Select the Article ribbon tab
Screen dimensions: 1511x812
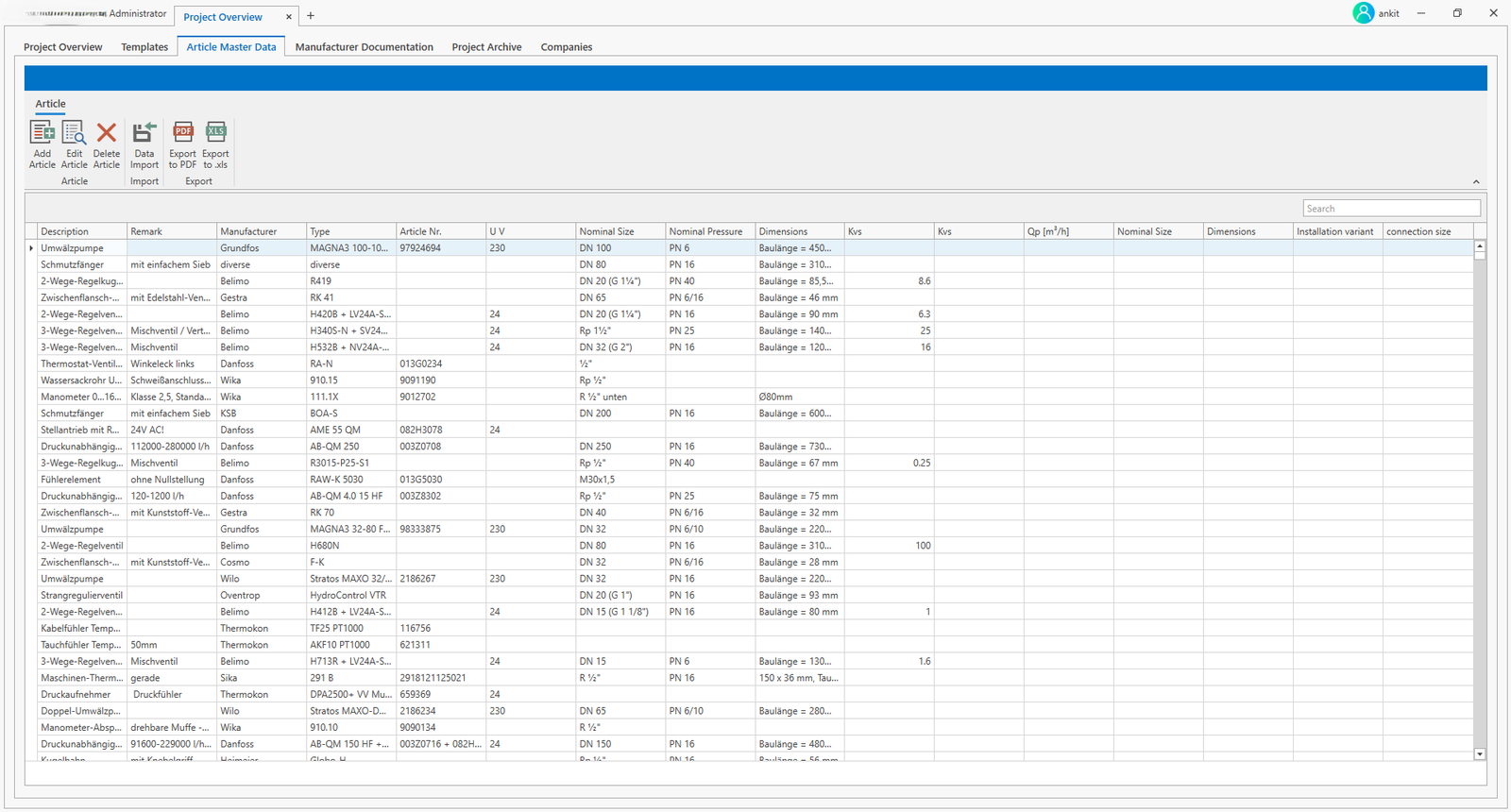coord(51,104)
